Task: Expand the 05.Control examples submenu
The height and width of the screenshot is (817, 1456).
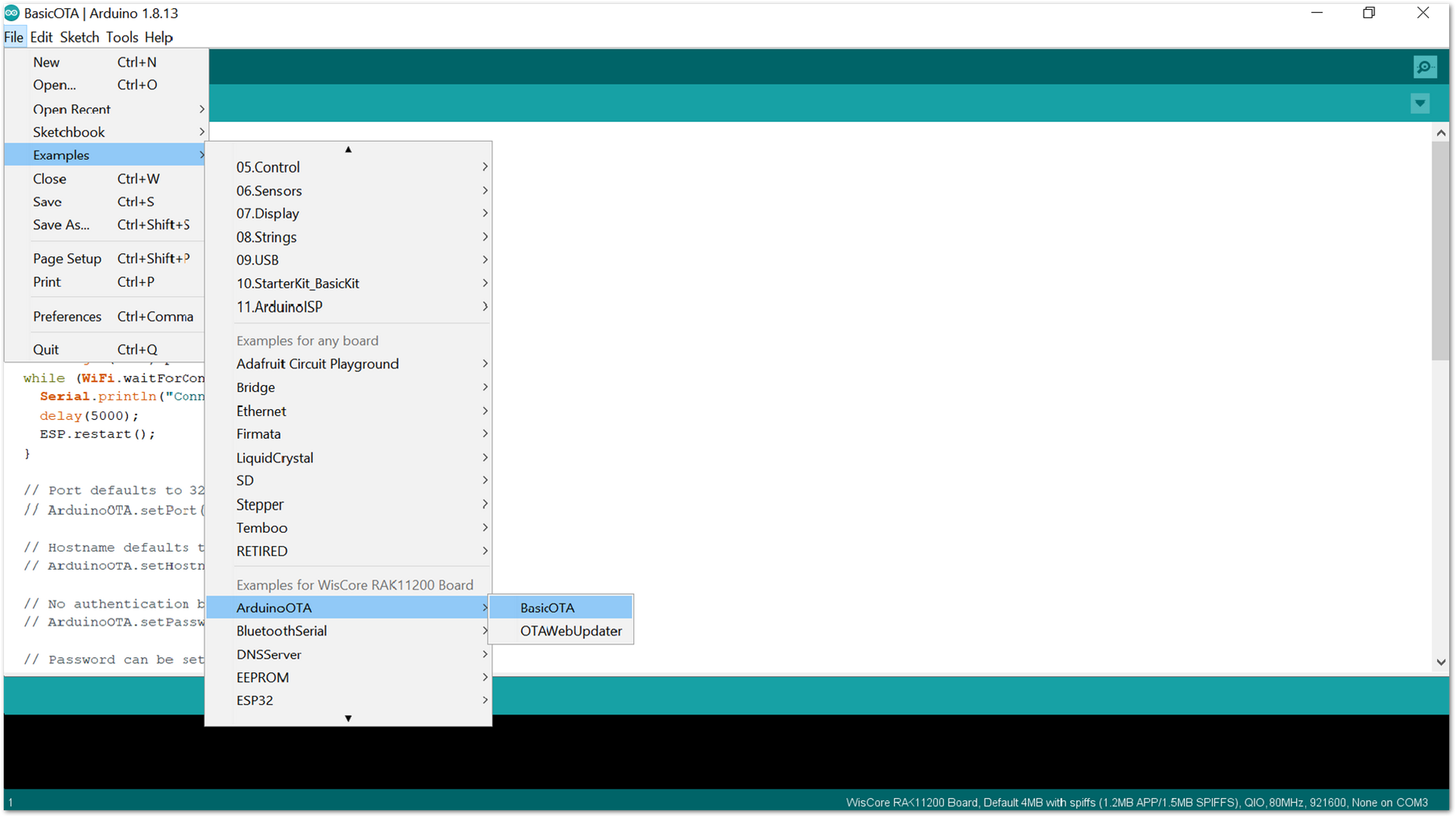Action: point(349,167)
